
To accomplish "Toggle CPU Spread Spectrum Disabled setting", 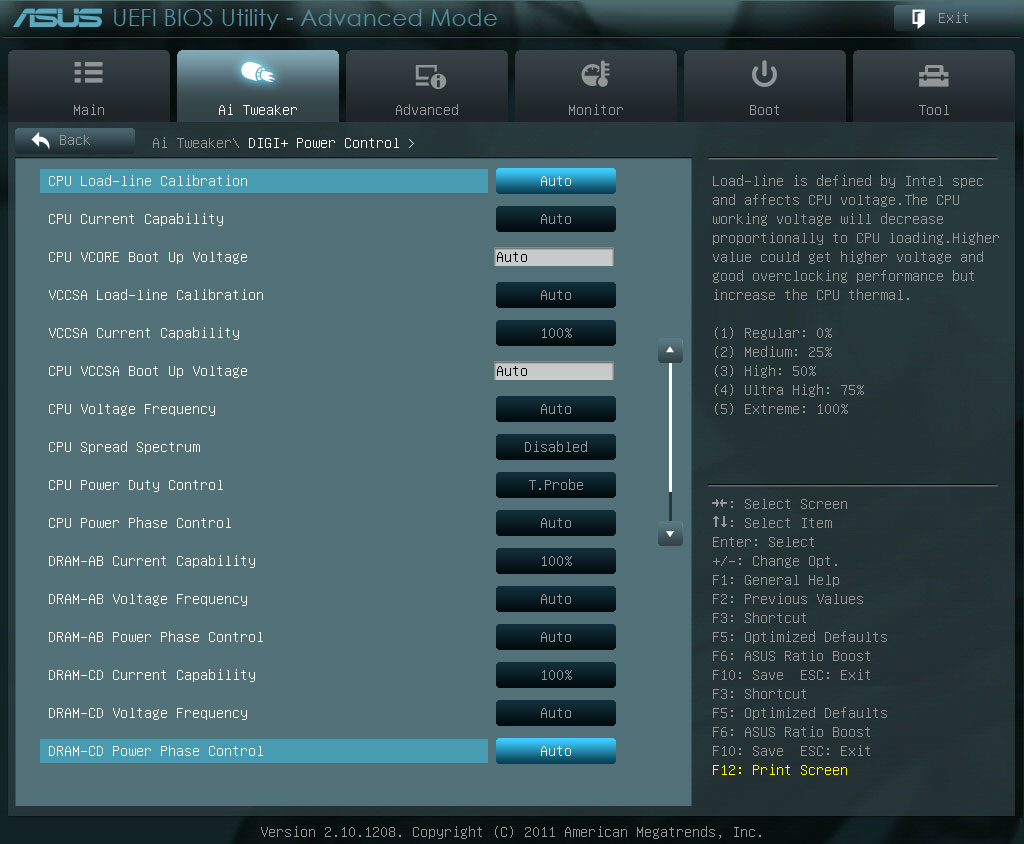I will (556, 447).
